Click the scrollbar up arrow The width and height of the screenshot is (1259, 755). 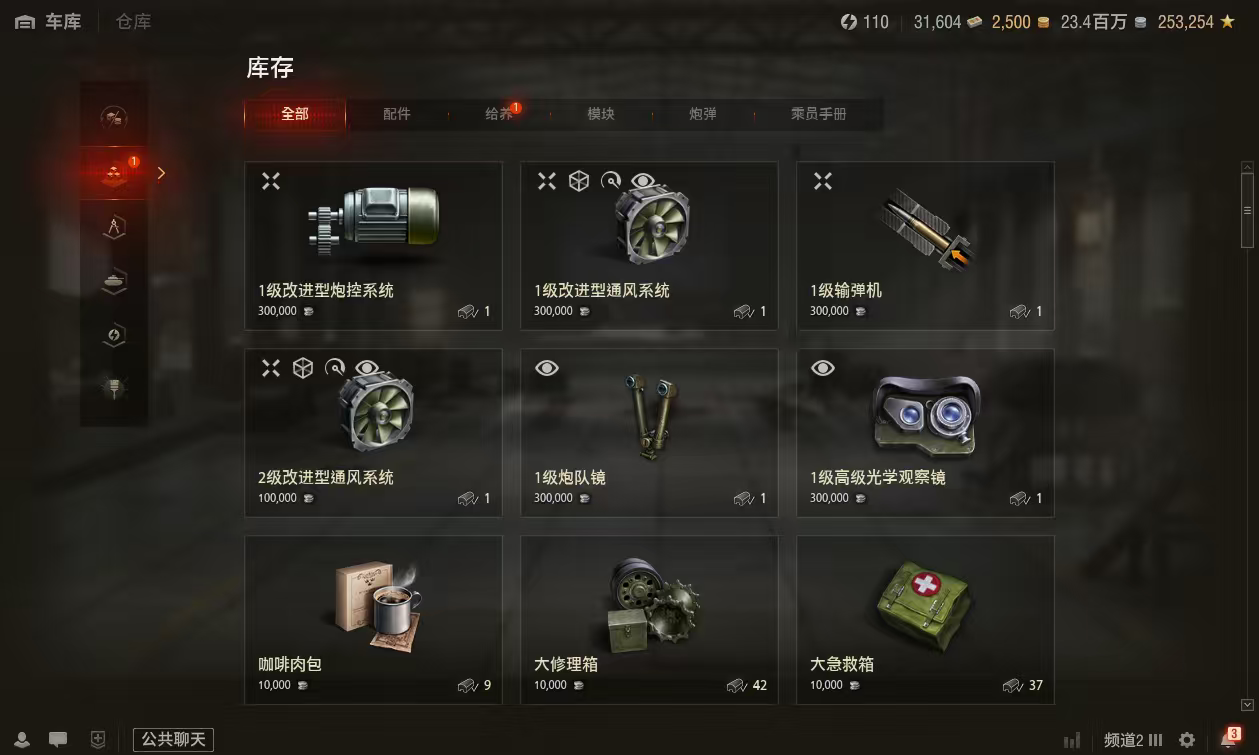point(1247,167)
